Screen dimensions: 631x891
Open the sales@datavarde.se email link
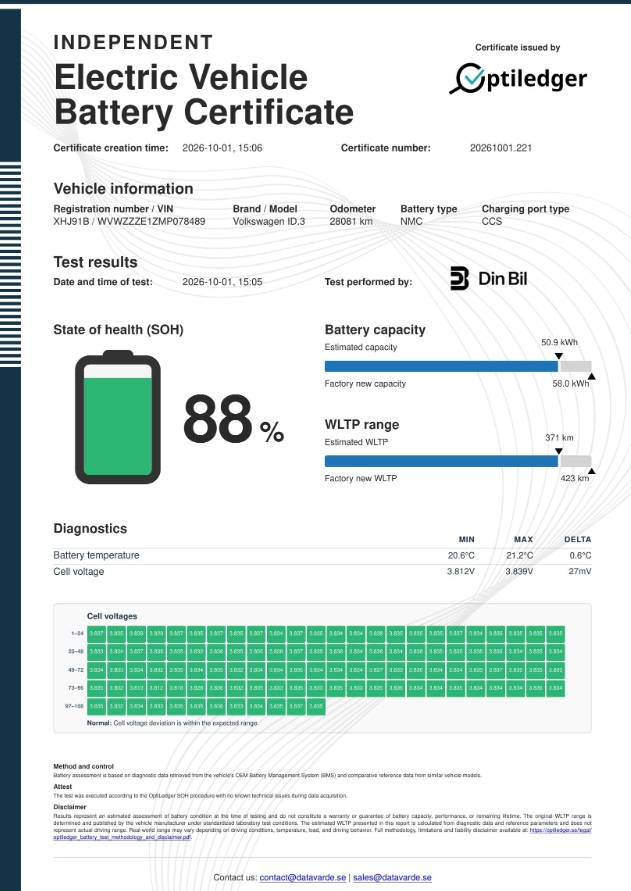392,877
